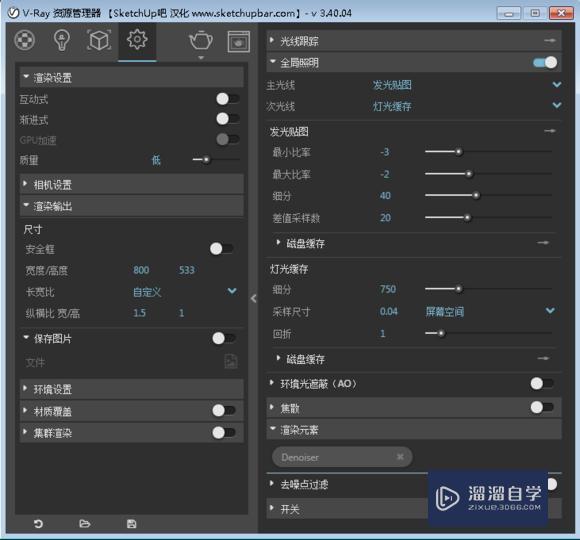Click the 最小比率 value -3
Viewport: 580px width, 540px height.
pos(385,152)
